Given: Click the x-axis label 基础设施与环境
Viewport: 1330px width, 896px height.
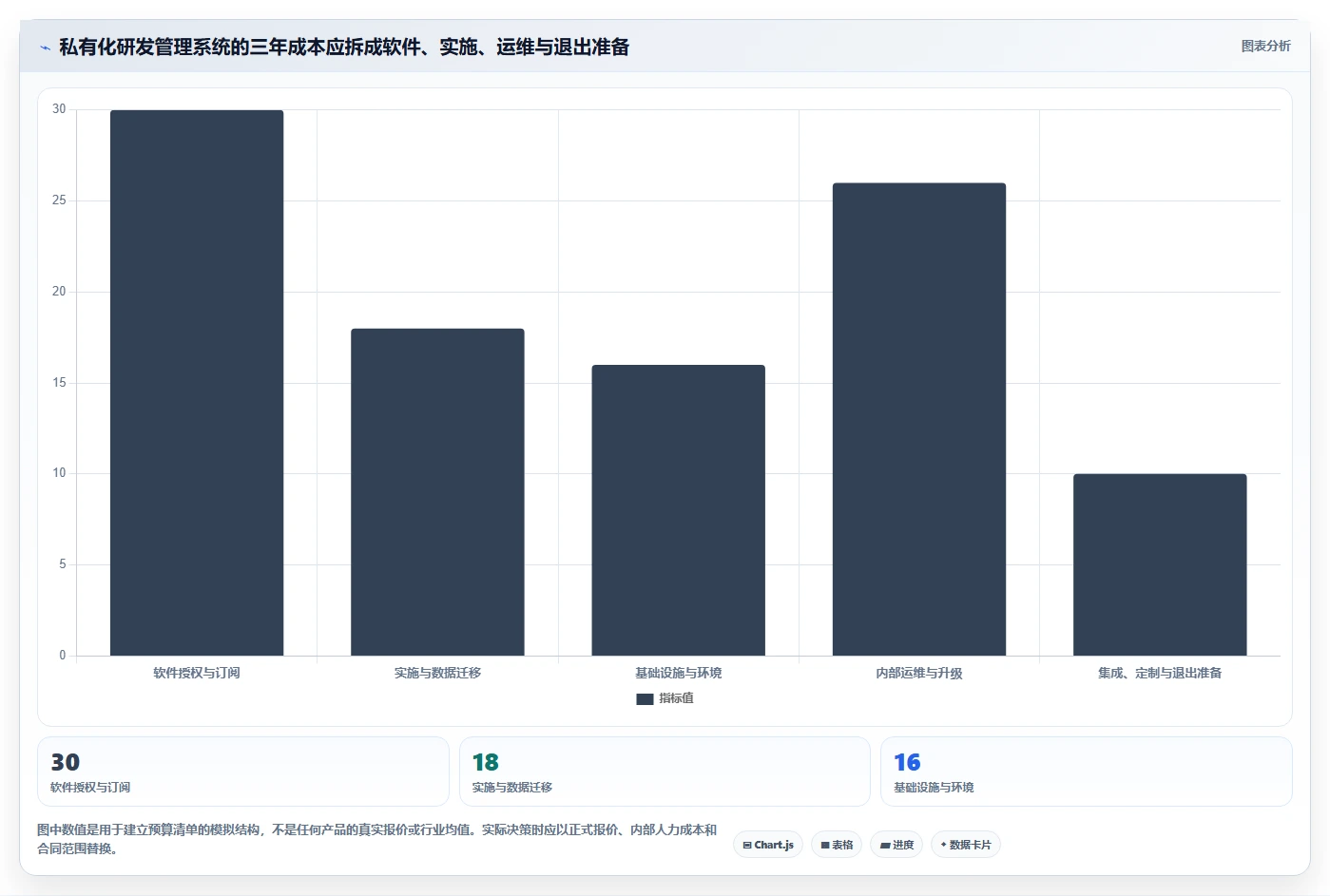Looking at the screenshot, I should [x=679, y=673].
